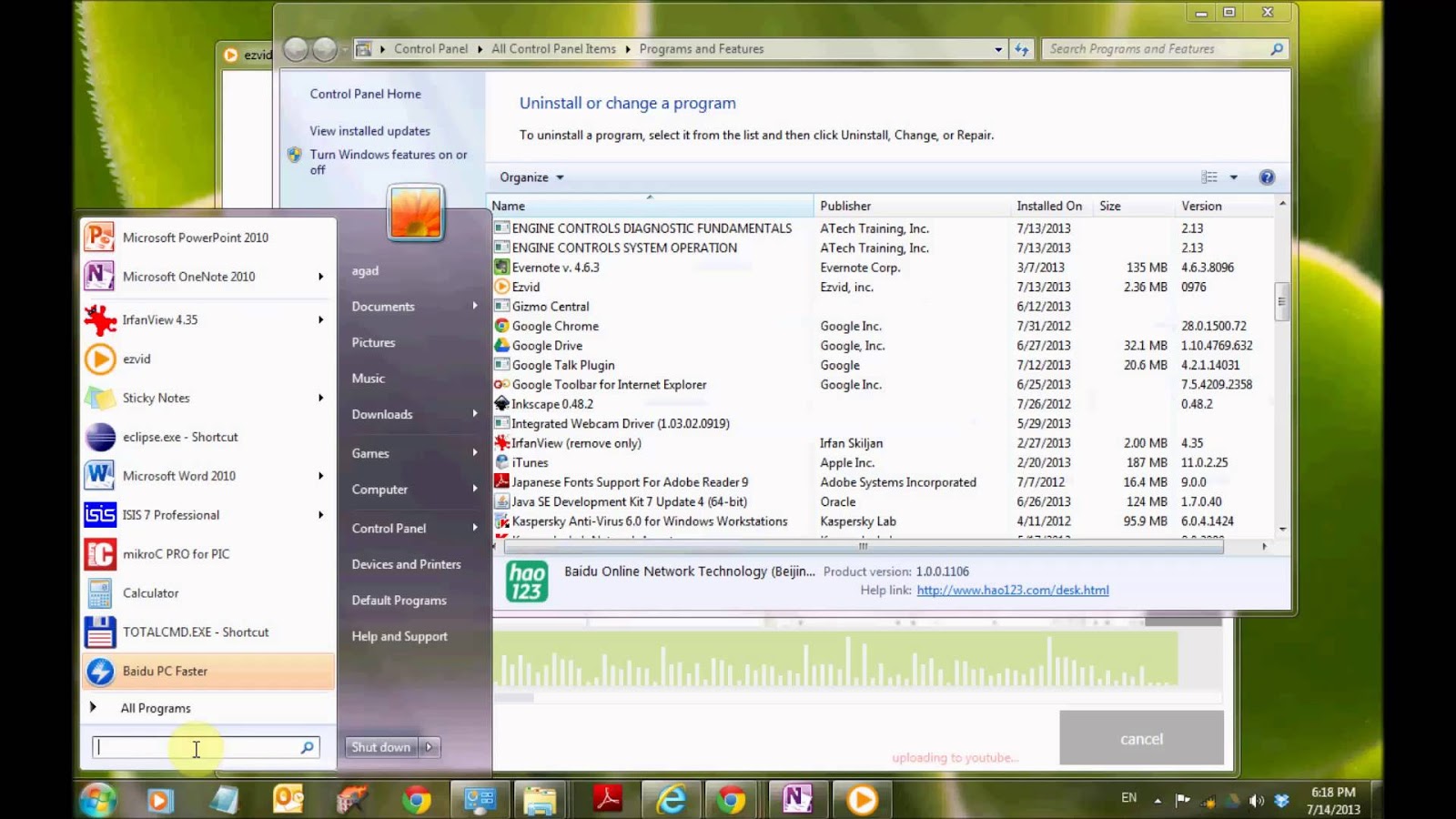This screenshot has height=819, width=1456.
Task: Click the user account picture in Start menu
Action: 416,212
